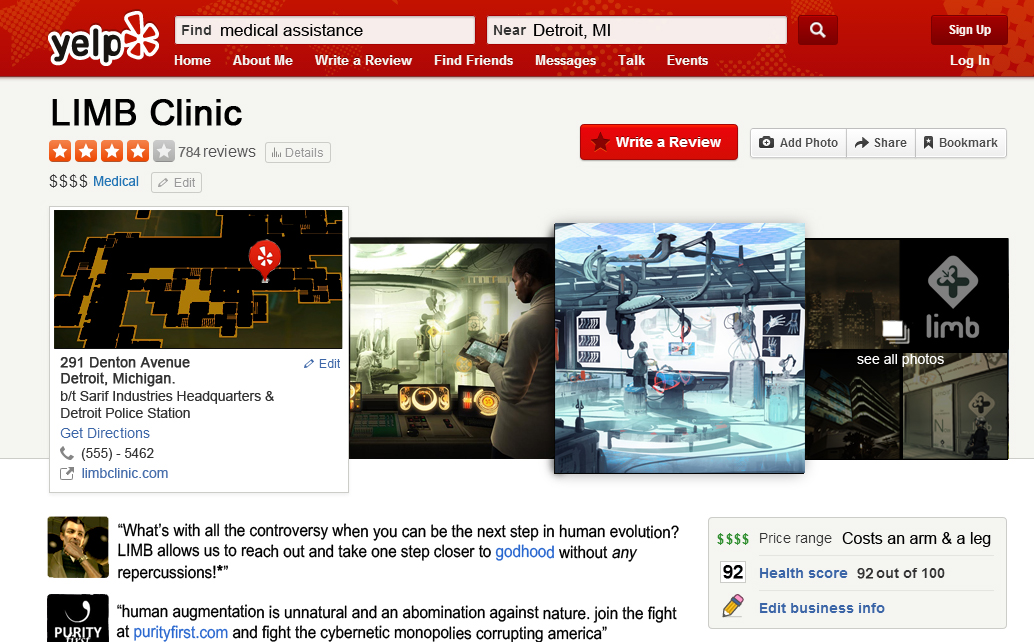Viewport: 1034px width, 642px height.
Task: Open the About Me menu item
Action: [x=262, y=61]
